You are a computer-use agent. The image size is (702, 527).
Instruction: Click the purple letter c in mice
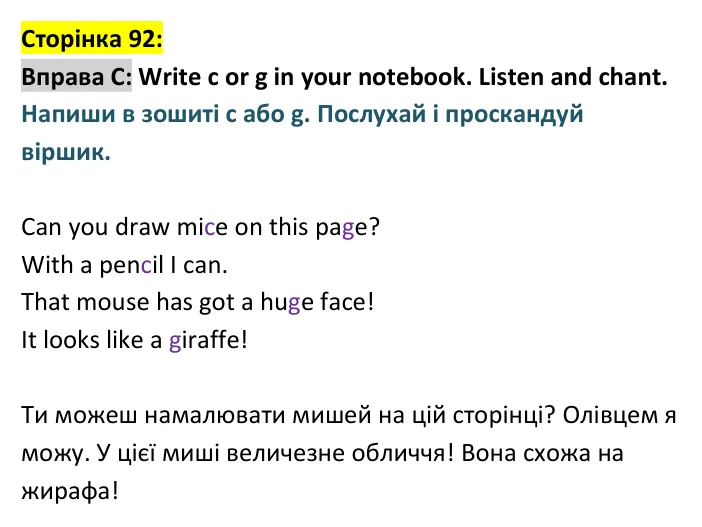tap(210, 227)
